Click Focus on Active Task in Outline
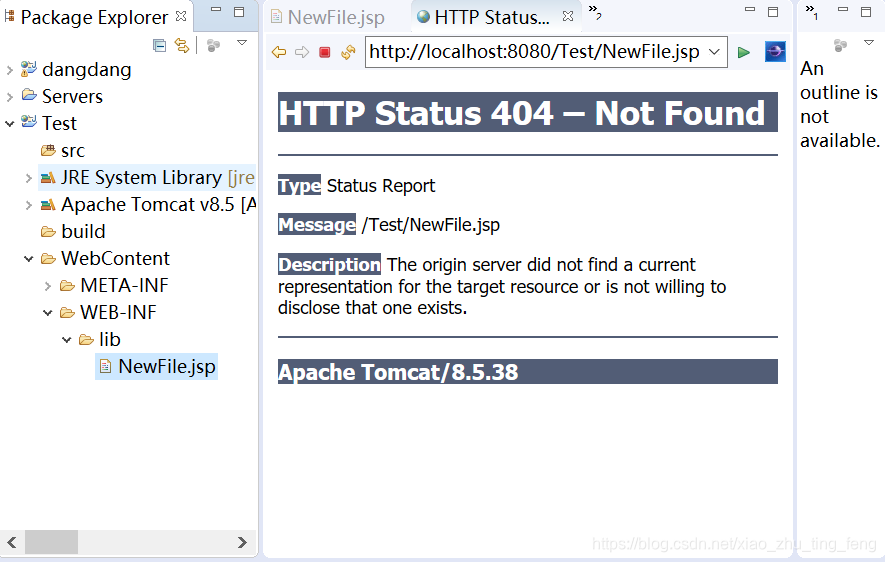885x562 pixels. click(840, 46)
